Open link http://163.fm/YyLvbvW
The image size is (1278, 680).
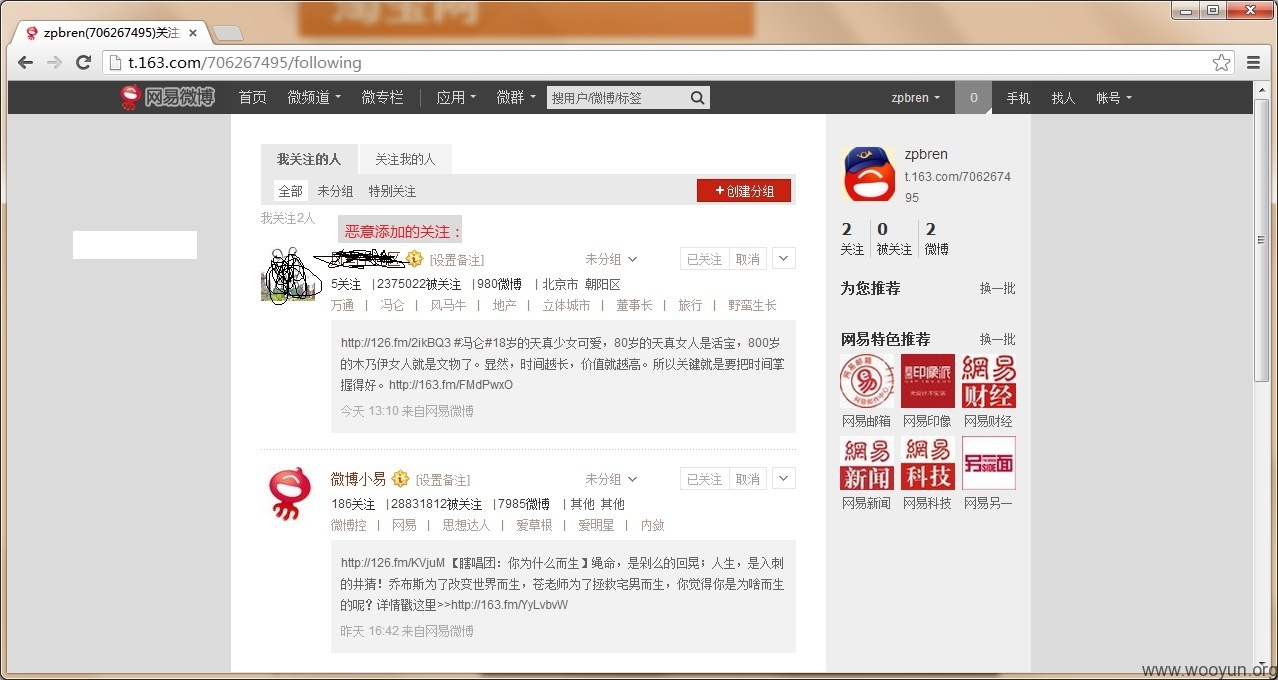pyautogui.click(x=509, y=604)
